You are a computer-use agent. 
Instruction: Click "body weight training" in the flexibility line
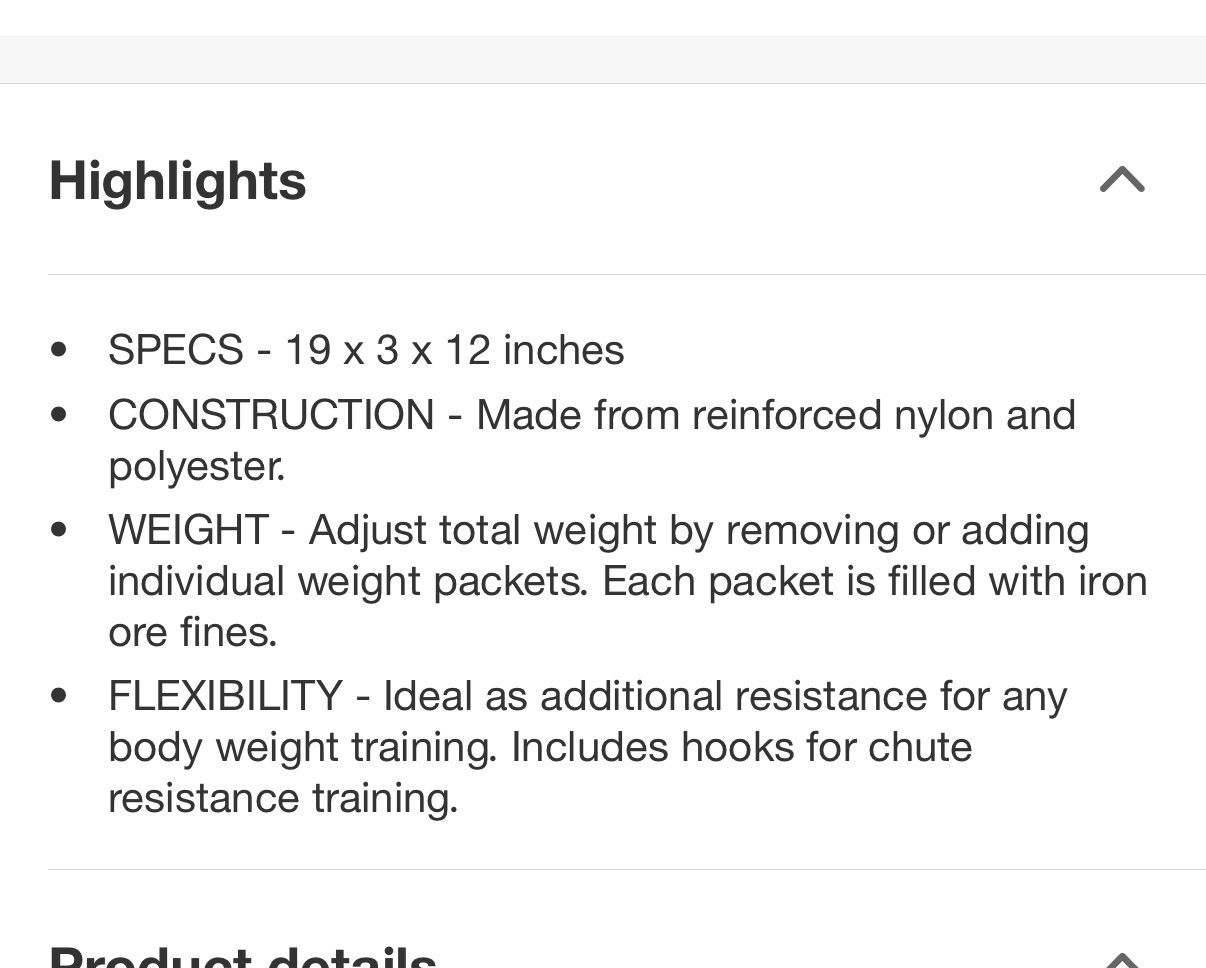click(x=302, y=747)
